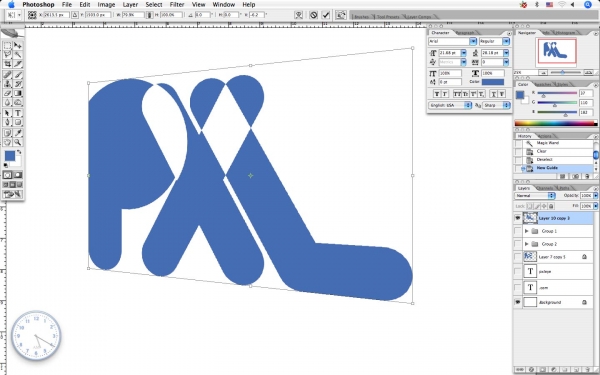Show the Group 2 layer group
This screenshot has height=375, width=600.
click(x=518, y=244)
